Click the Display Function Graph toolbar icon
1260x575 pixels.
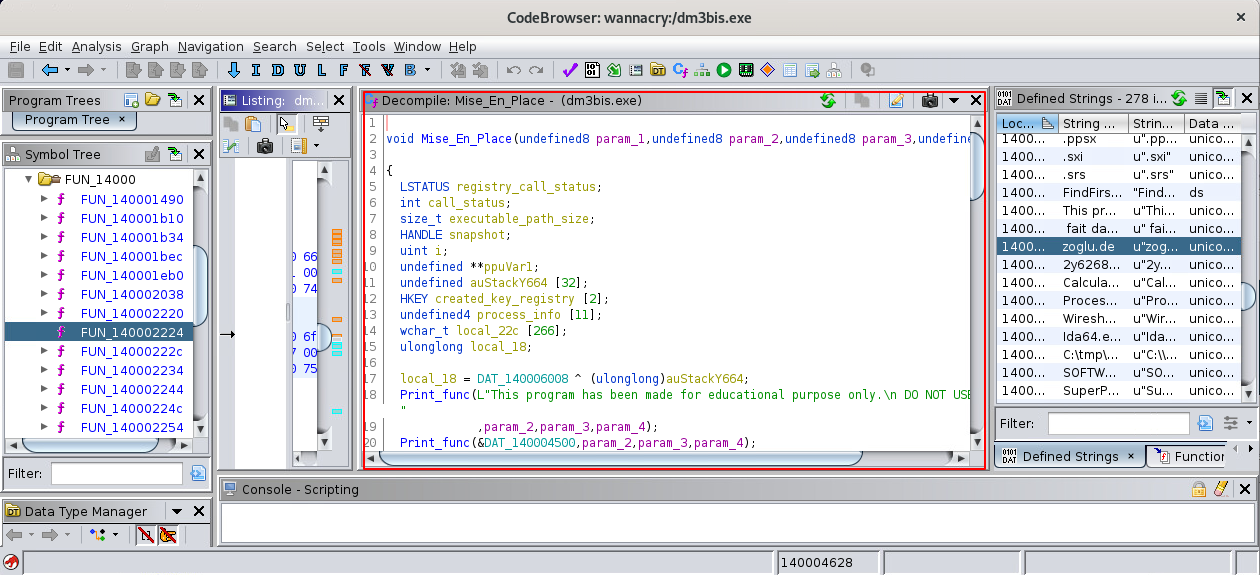(702, 70)
